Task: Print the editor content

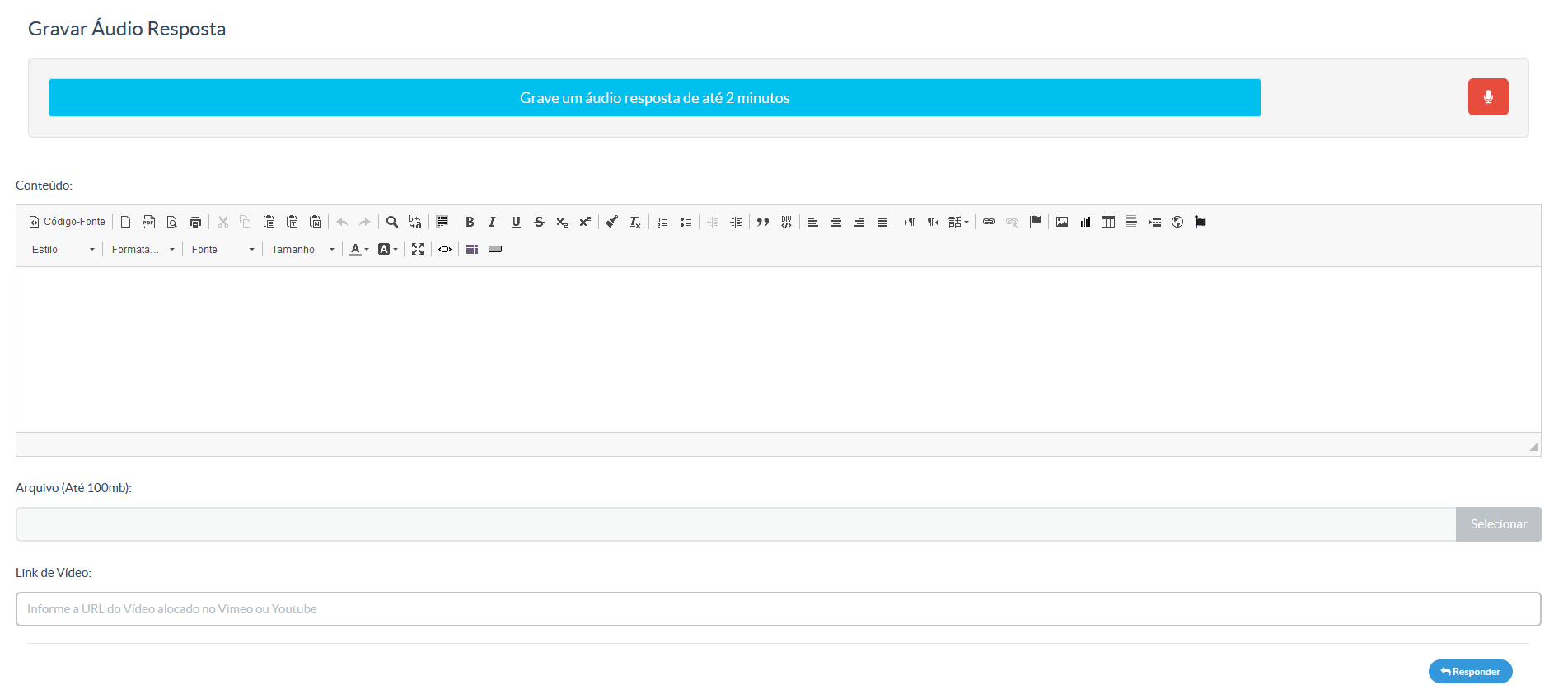Action: pos(195,222)
